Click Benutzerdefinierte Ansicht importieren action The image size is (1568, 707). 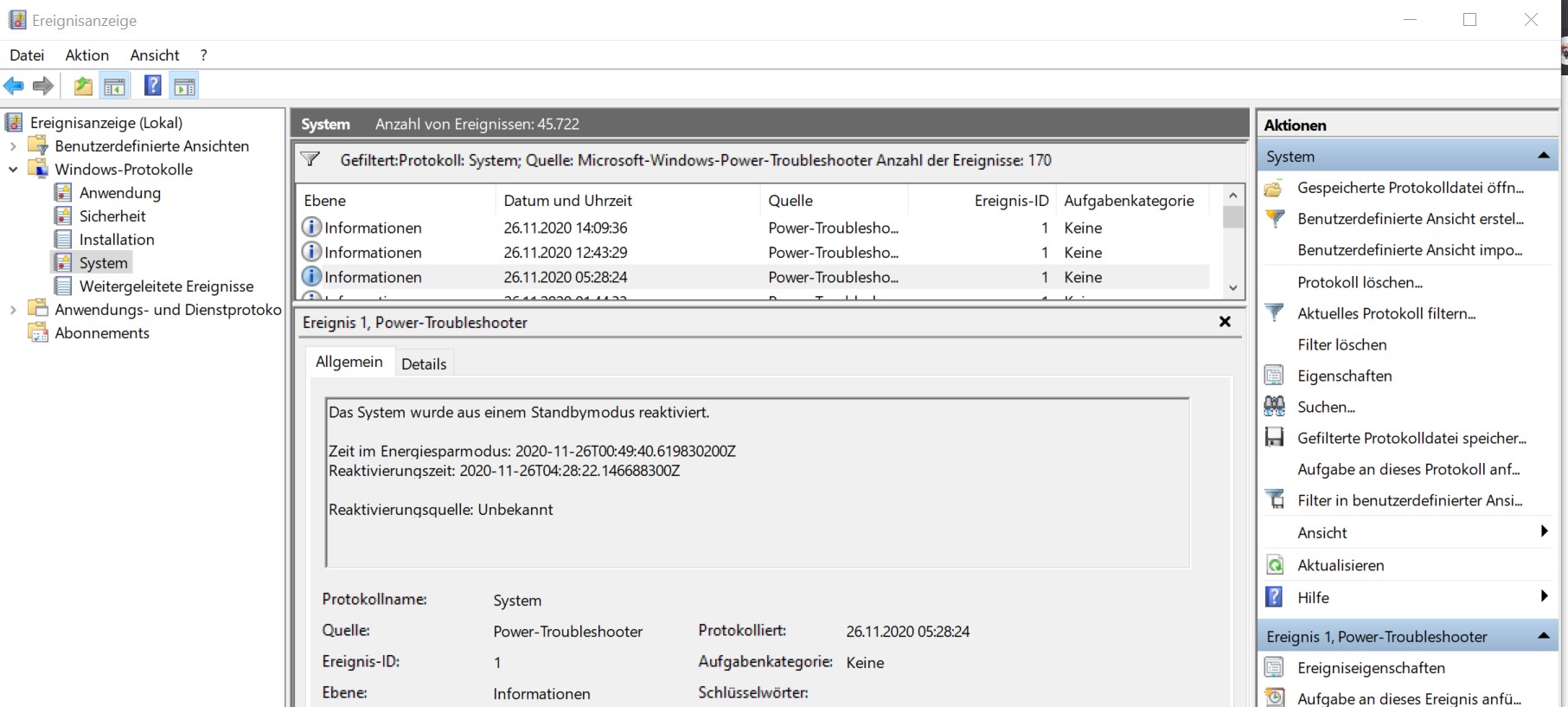coord(1410,250)
